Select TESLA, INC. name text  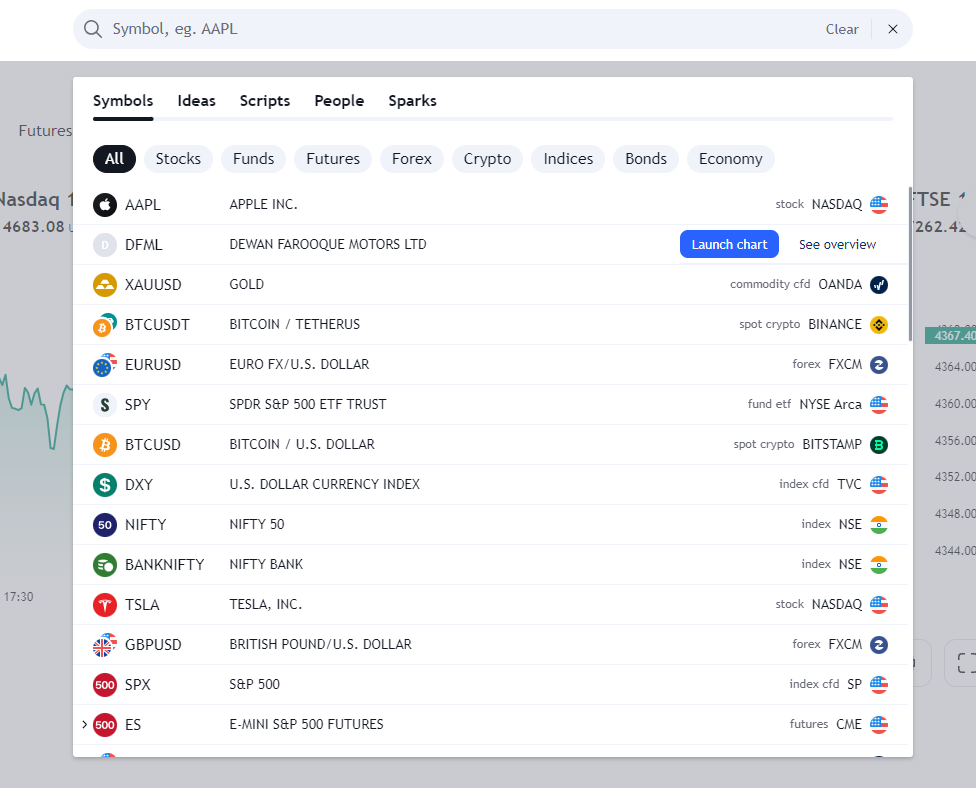[265, 604]
